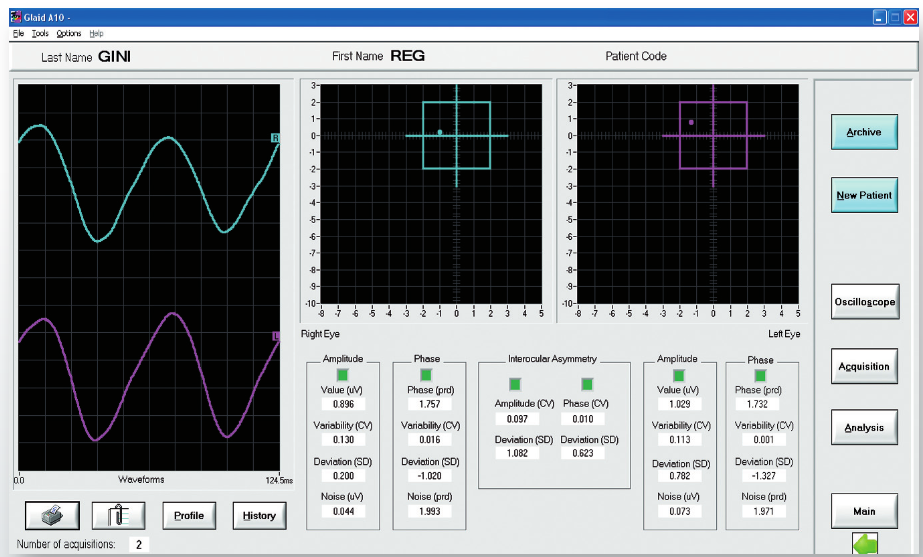This screenshot has width=923, height=557.
Task: Close the Glaid A10 window
Action: point(910,18)
